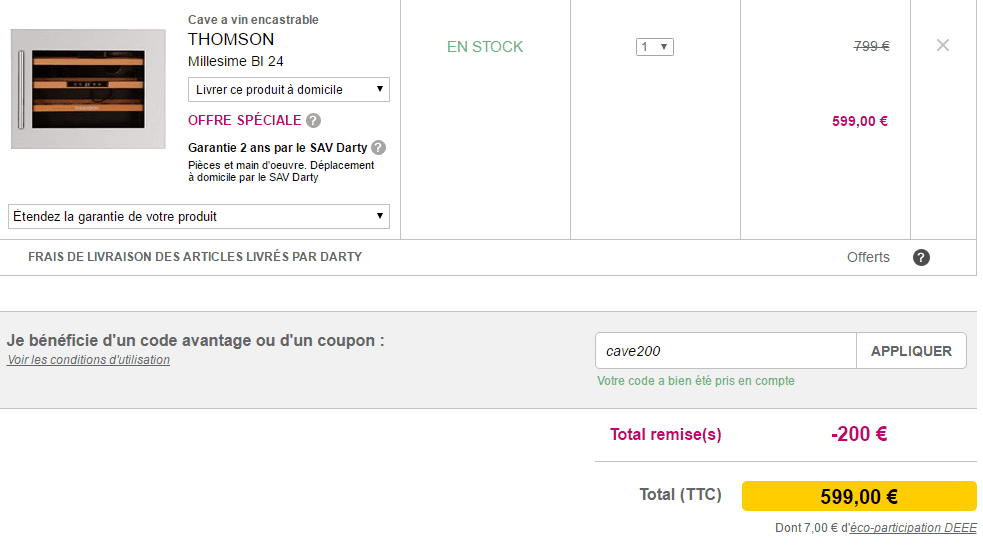Focus the coupon code field containing cave200
Viewport: 983px width, 546px height.
coord(725,351)
